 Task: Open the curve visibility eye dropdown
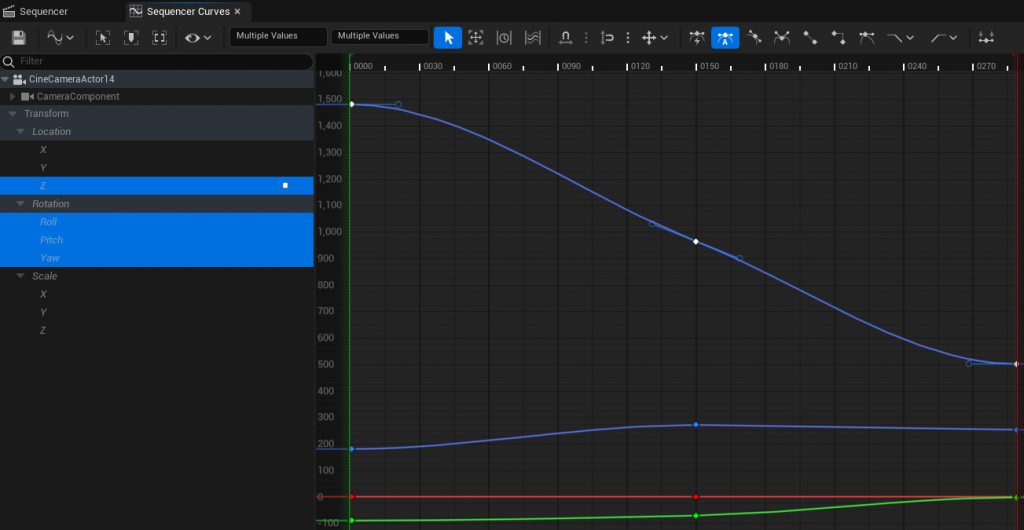(x=198, y=37)
